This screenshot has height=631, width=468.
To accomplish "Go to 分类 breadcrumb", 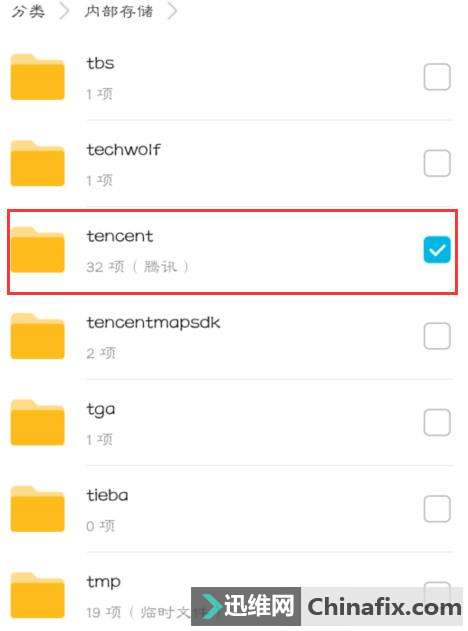I will (x=28, y=11).
